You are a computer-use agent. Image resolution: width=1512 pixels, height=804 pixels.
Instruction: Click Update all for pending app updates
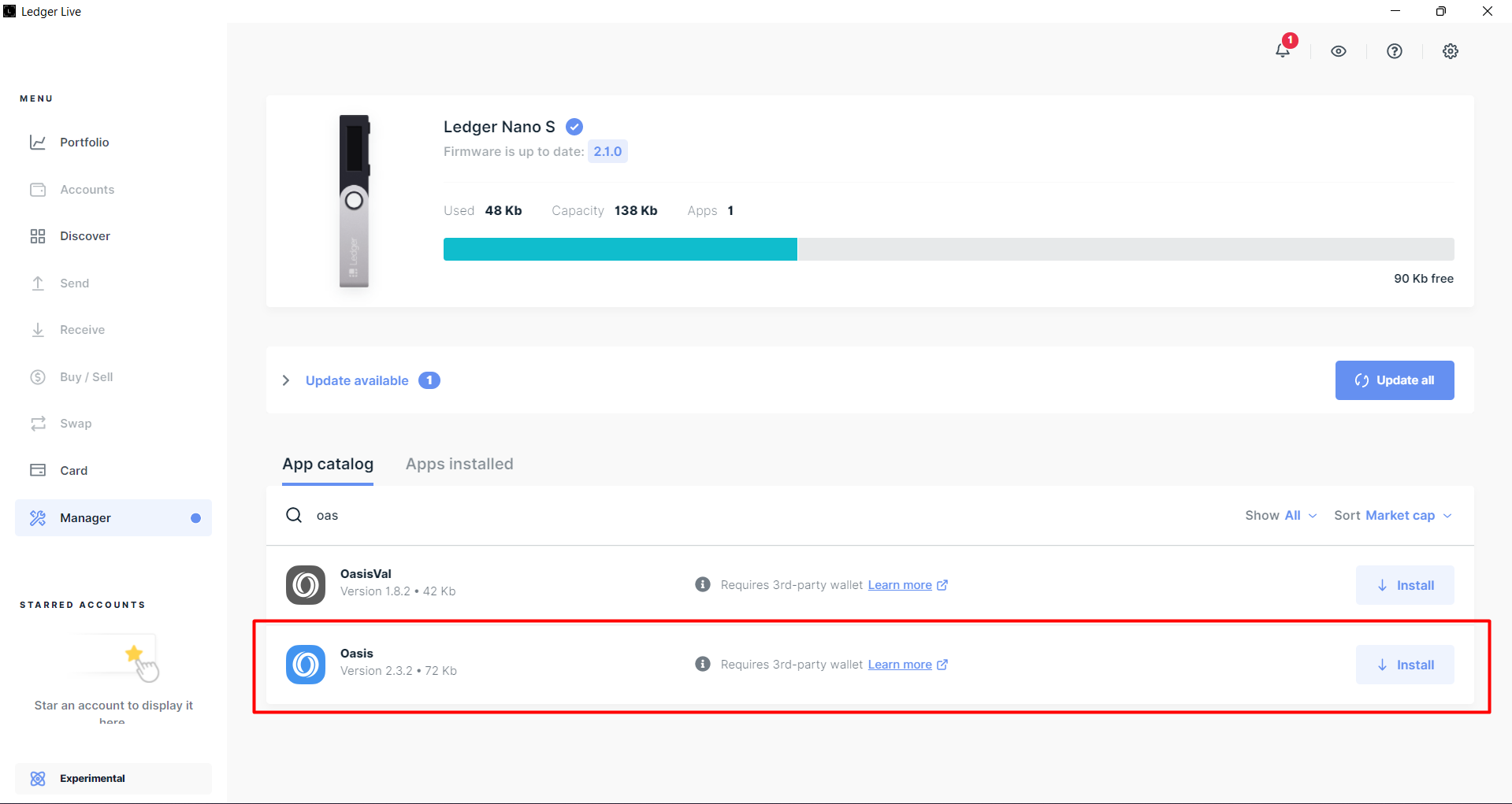(1395, 380)
